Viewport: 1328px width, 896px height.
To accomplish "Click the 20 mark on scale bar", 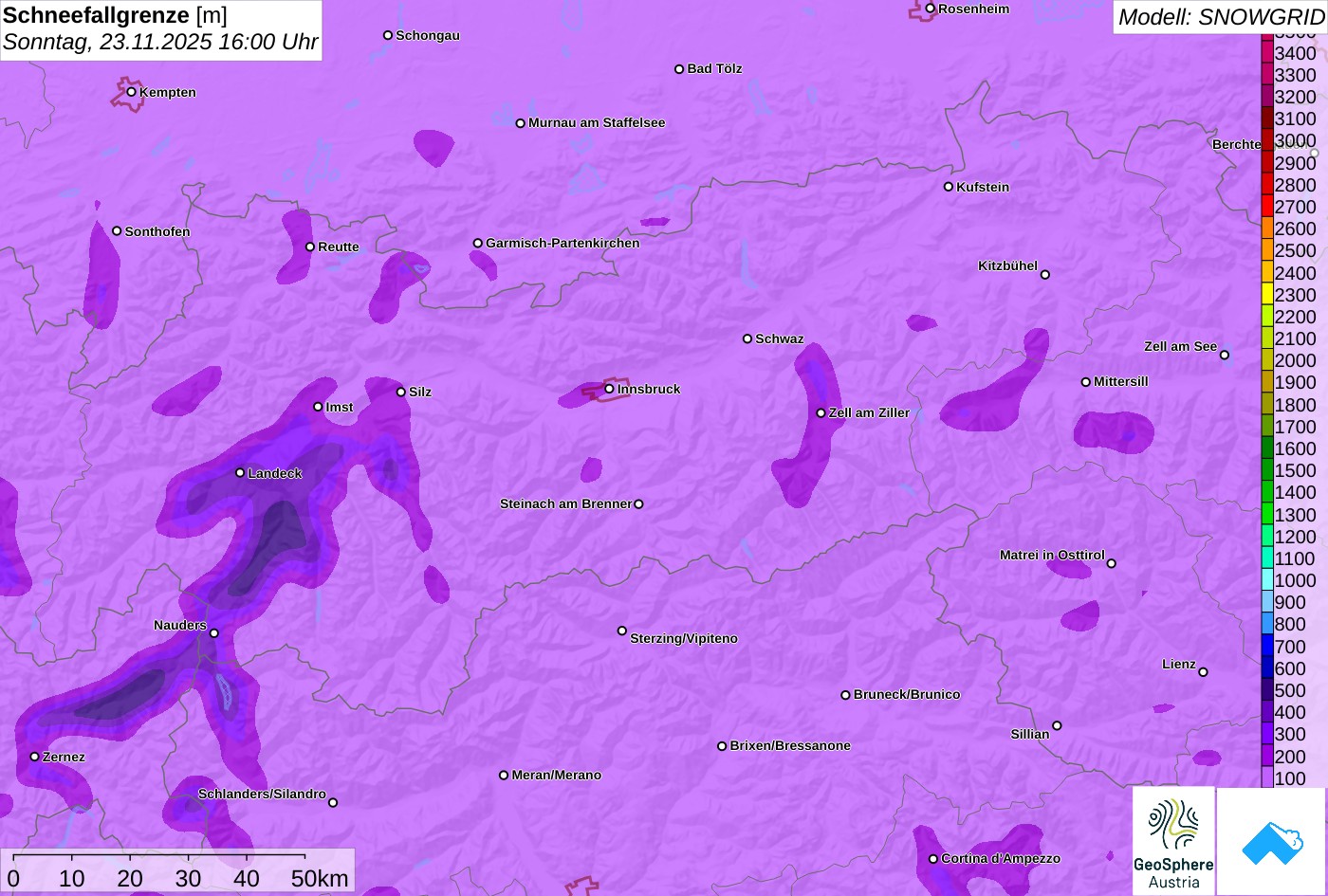I will 130,879.
